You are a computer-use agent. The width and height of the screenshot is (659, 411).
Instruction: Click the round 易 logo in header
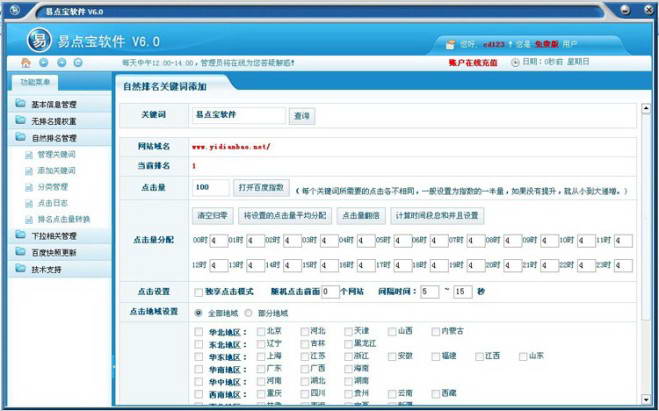(39, 41)
